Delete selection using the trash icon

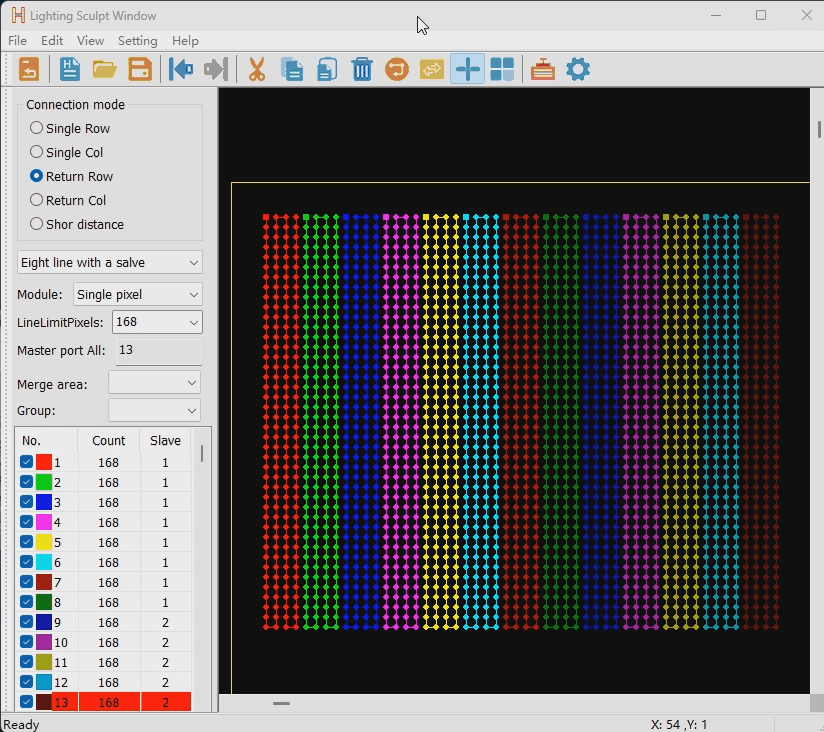[x=361, y=69]
